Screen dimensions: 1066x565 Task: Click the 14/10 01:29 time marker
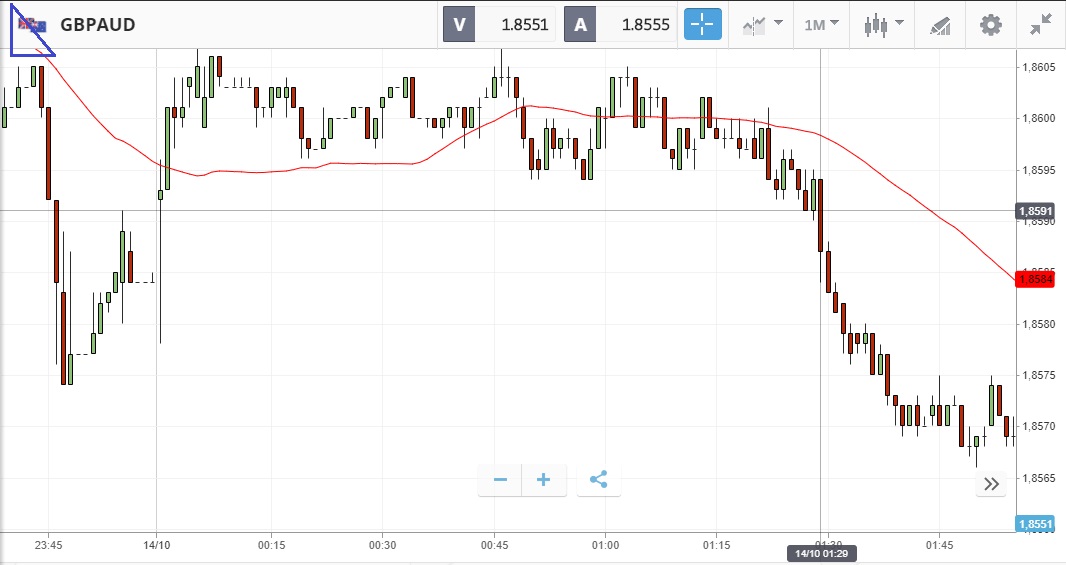point(820,553)
